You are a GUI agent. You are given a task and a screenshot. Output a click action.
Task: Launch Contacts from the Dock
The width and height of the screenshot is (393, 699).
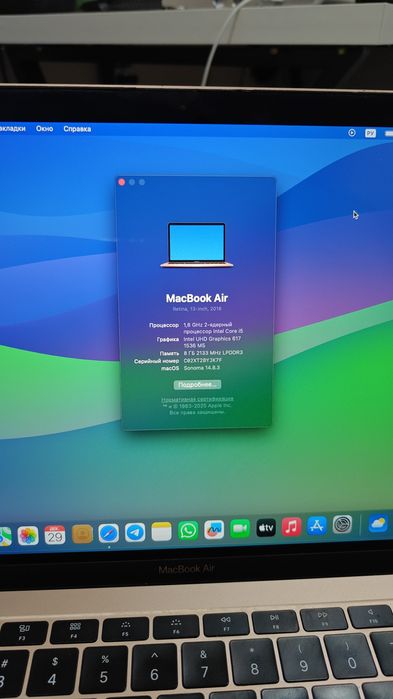[x=82, y=534]
